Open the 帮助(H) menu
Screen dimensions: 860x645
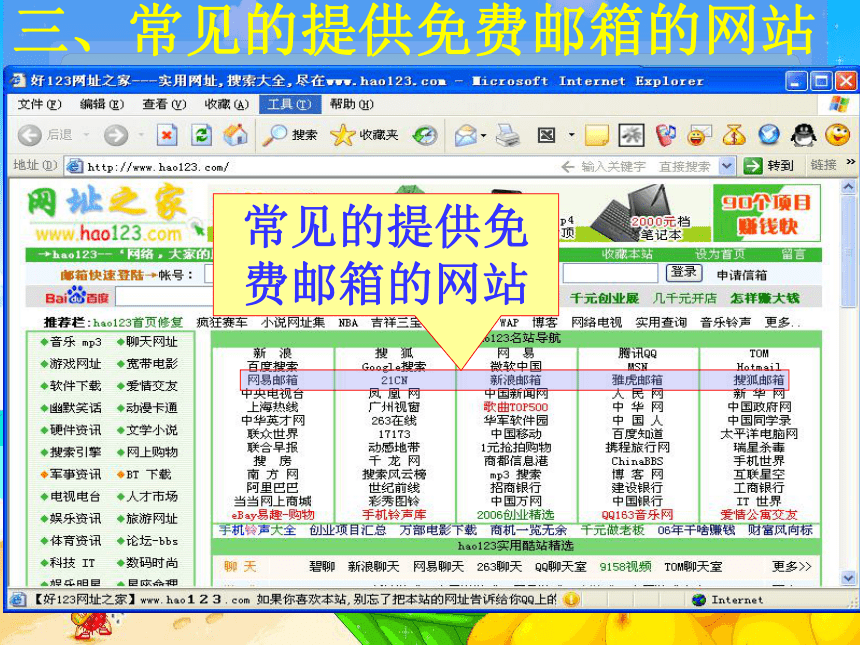[x=352, y=104]
